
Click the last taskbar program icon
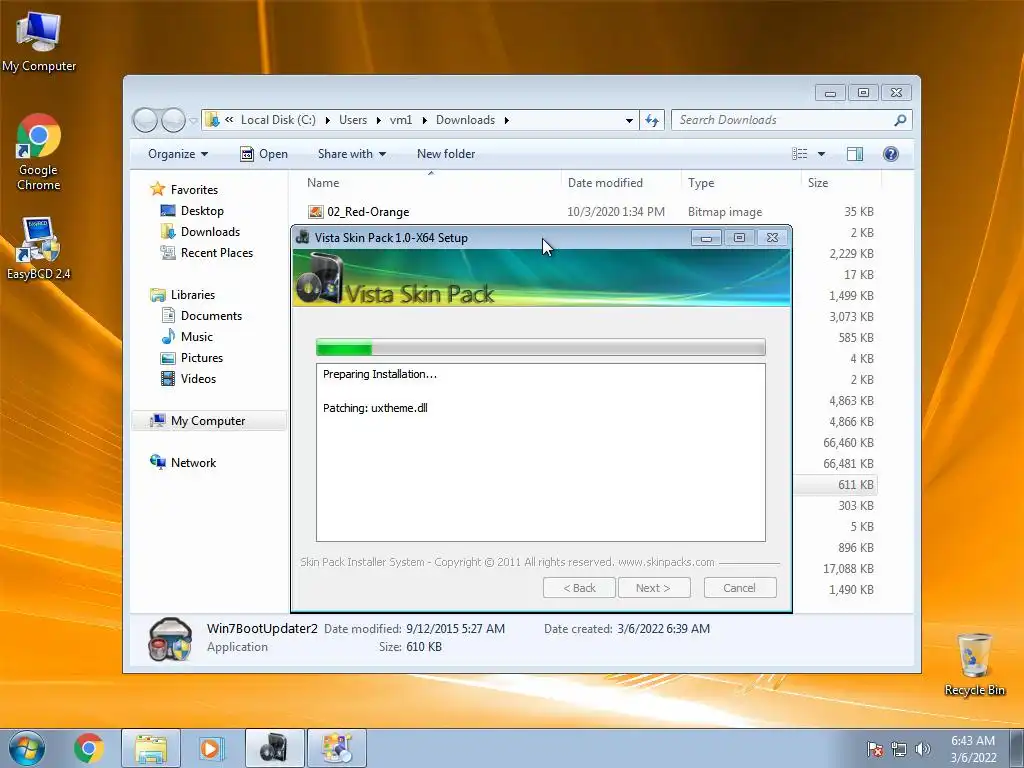pos(337,748)
